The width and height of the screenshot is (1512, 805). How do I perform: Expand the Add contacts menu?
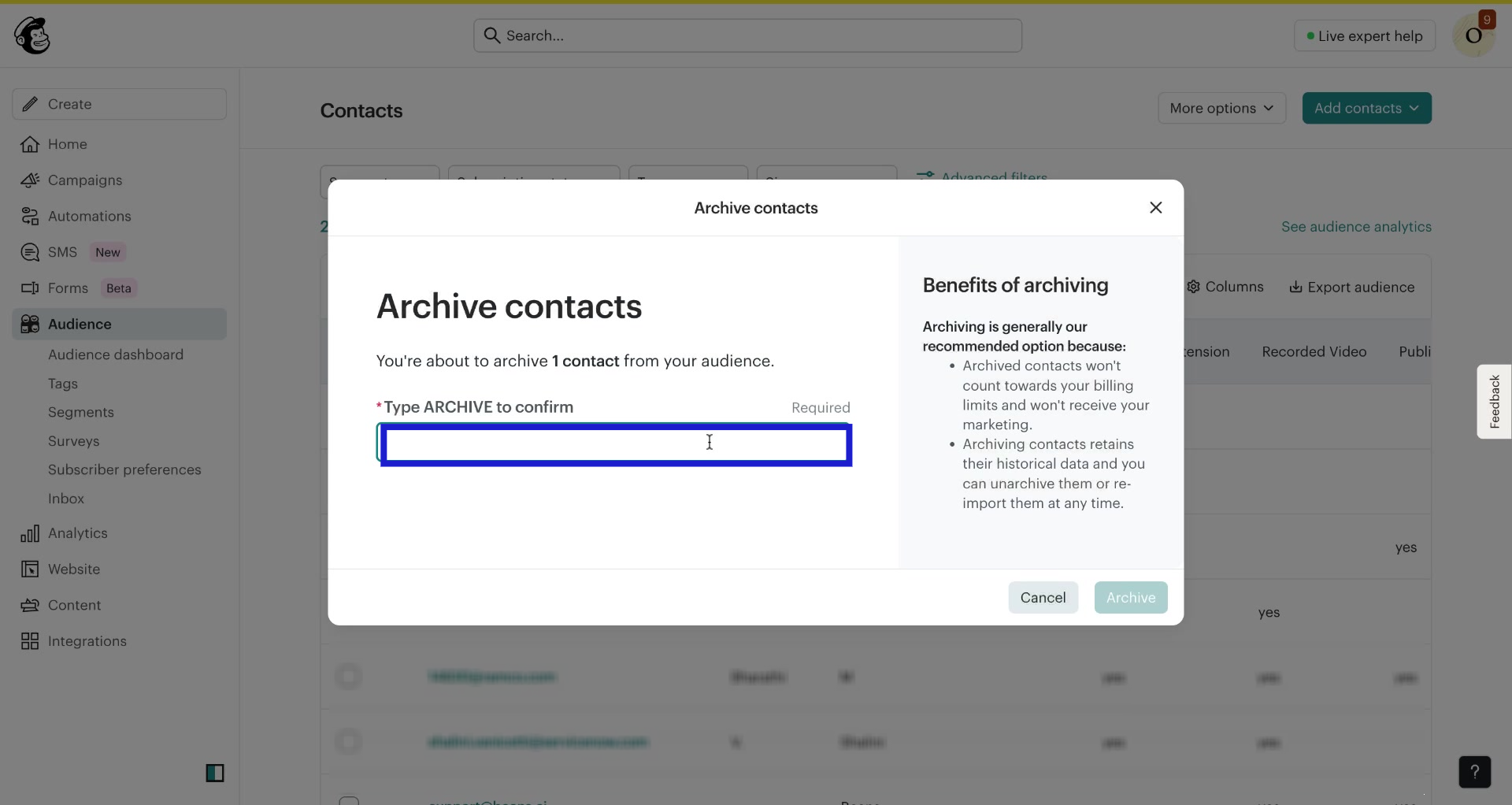(1366, 108)
